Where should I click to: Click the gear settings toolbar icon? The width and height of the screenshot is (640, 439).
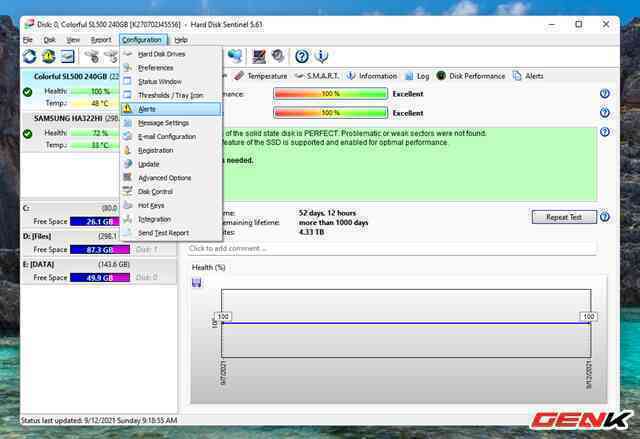278,56
